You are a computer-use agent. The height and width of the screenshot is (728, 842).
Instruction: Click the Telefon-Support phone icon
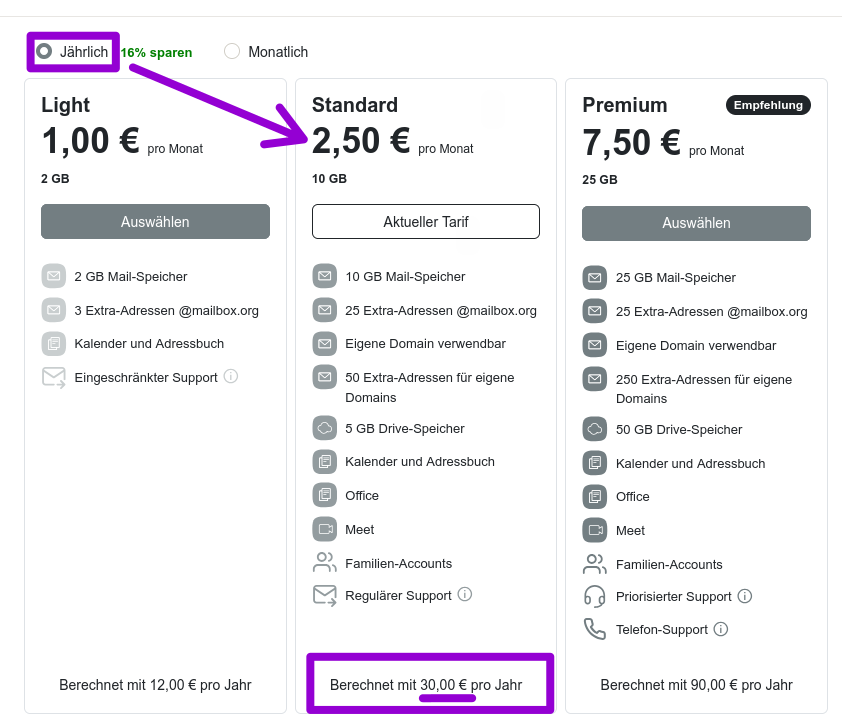coord(595,629)
